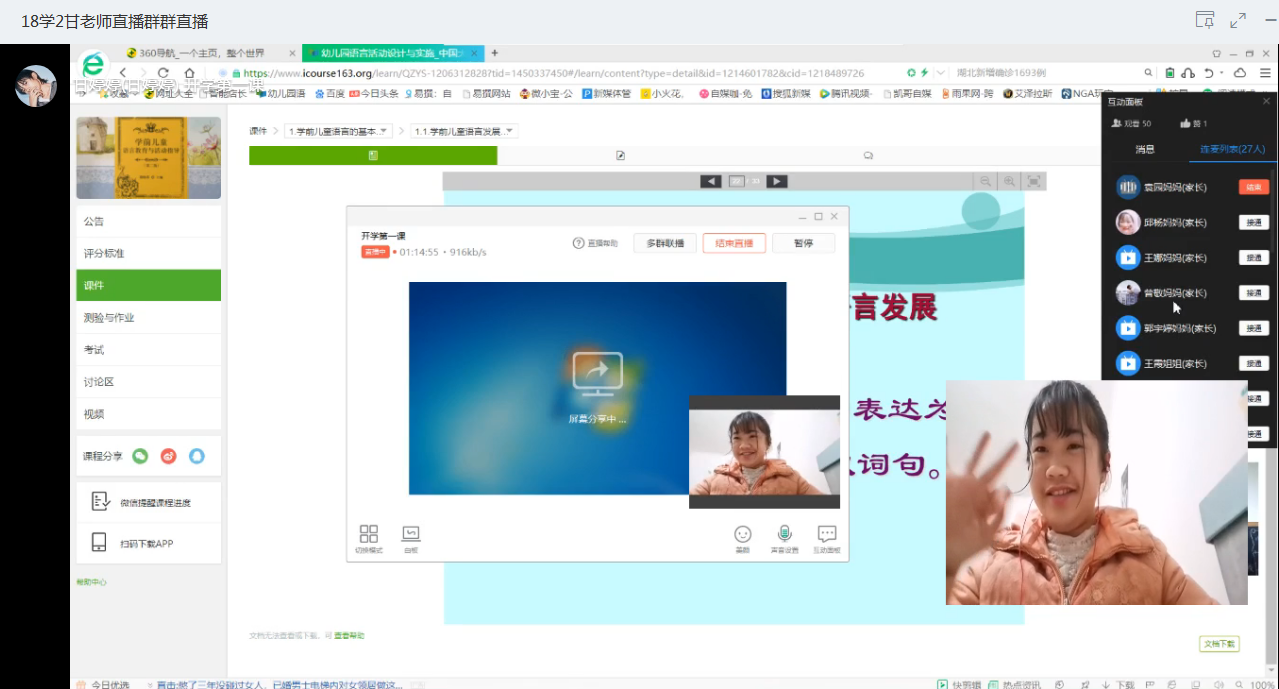Click 暂停 pause button
The height and width of the screenshot is (689, 1279).
click(803, 243)
